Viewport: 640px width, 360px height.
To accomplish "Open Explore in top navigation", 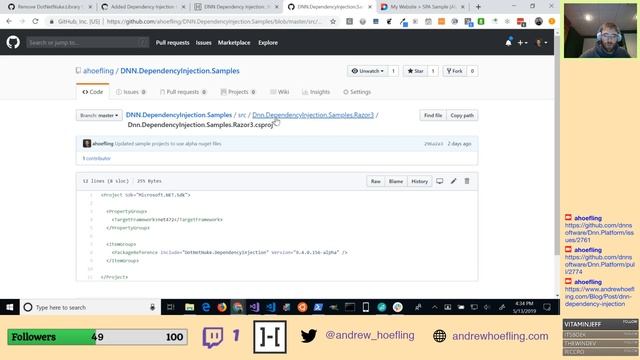I will [x=268, y=42].
